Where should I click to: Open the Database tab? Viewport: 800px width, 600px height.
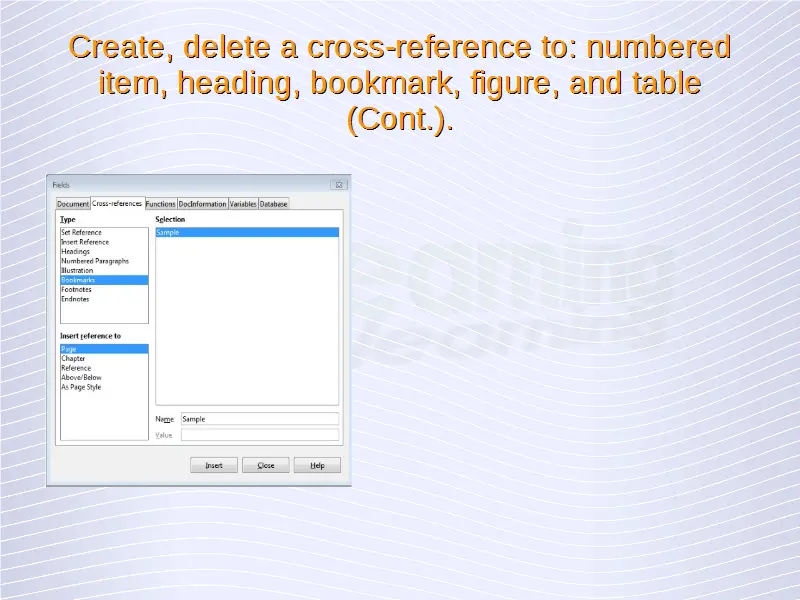[274, 204]
